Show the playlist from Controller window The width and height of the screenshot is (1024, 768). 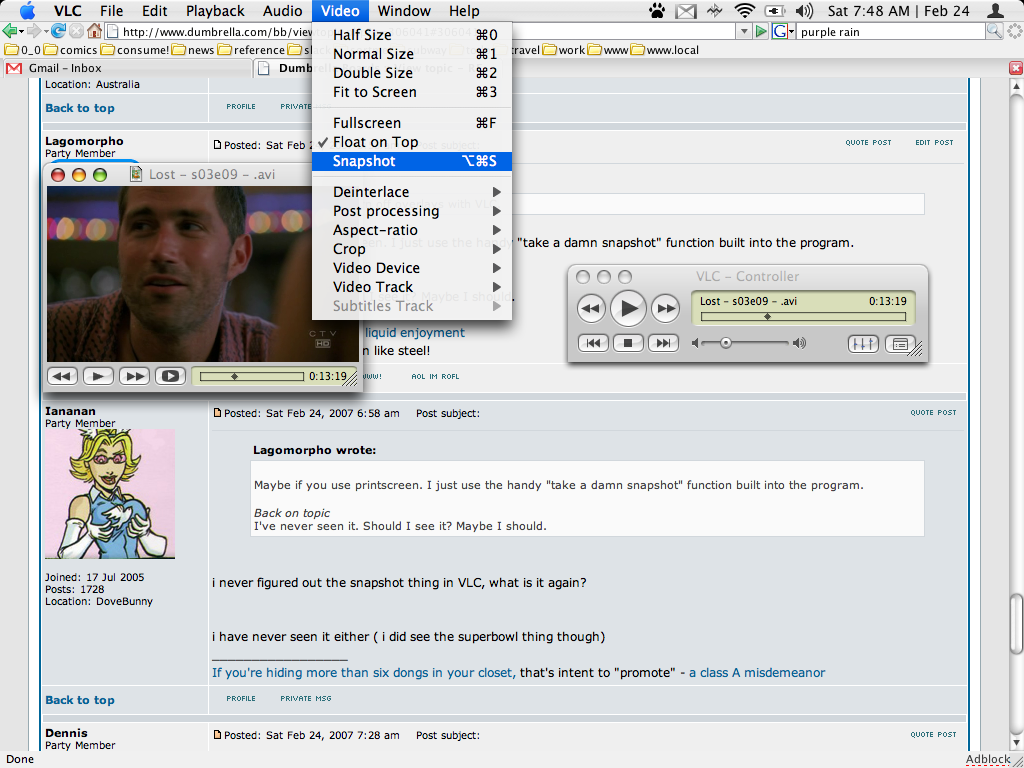pos(899,343)
